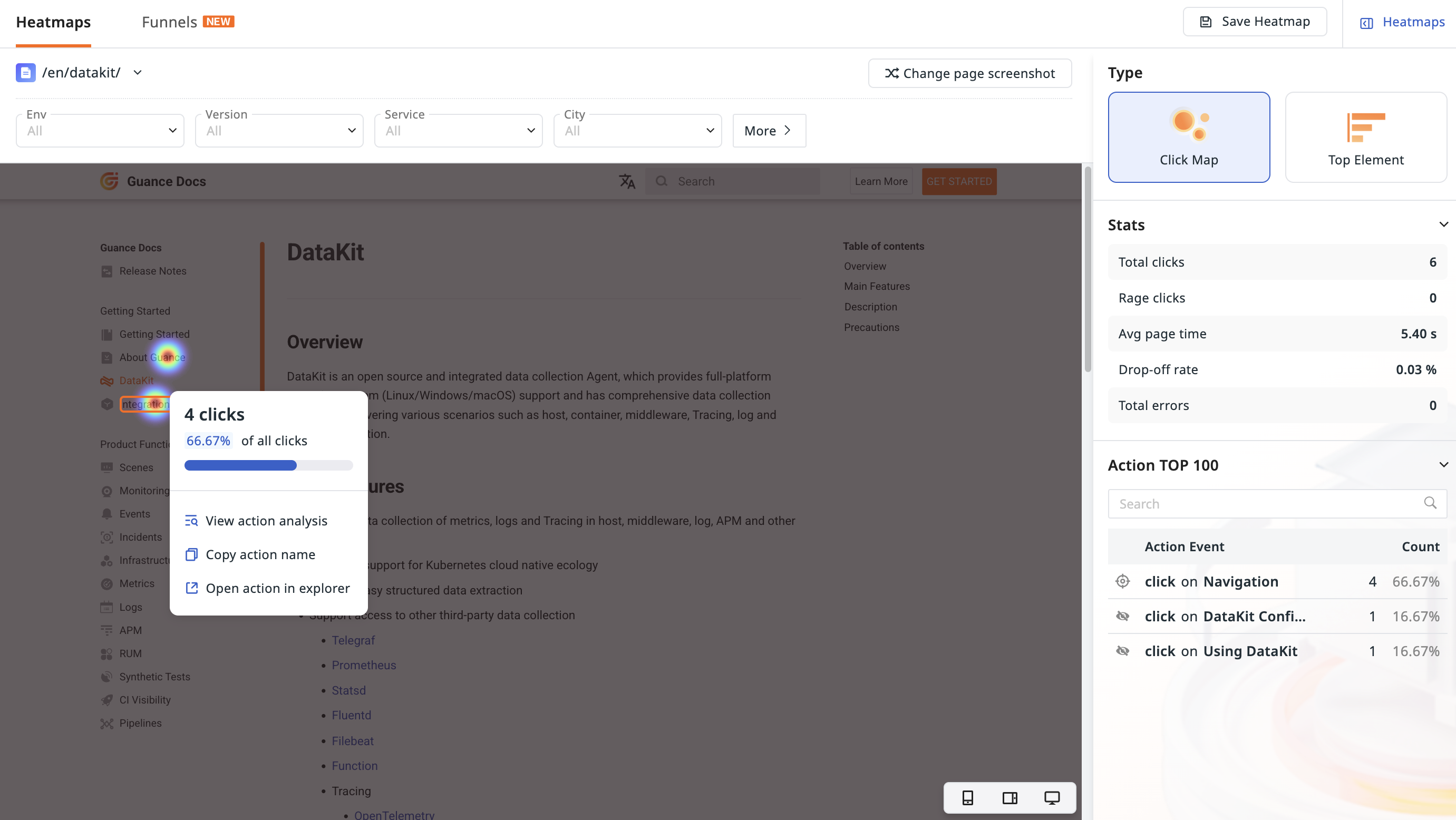1456x820 pixels.
Task: Click the heat spot on About Guance
Action: 167,357
